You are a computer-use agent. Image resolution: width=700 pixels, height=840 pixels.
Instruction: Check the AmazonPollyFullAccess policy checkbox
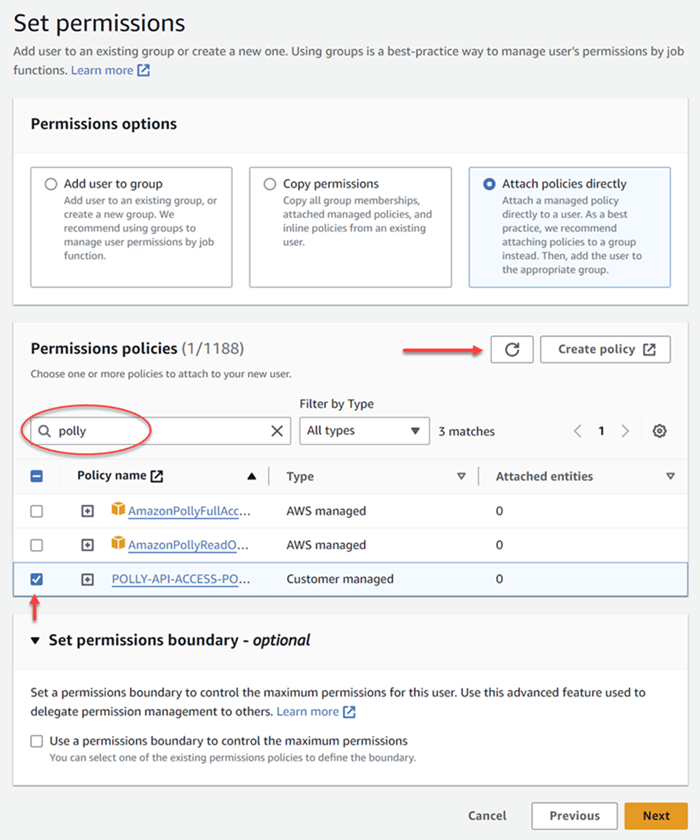[x=36, y=511]
